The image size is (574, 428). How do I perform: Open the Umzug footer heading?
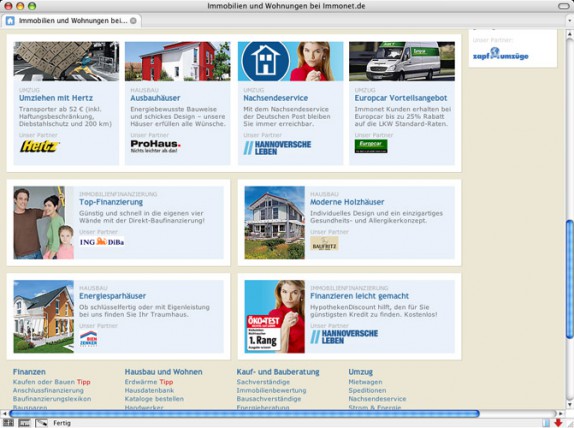coord(361,372)
